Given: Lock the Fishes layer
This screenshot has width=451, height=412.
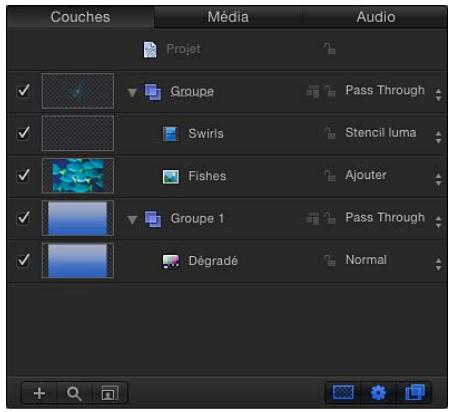Looking at the screenshot, I should pyautogui.click(x=330, y=175).
